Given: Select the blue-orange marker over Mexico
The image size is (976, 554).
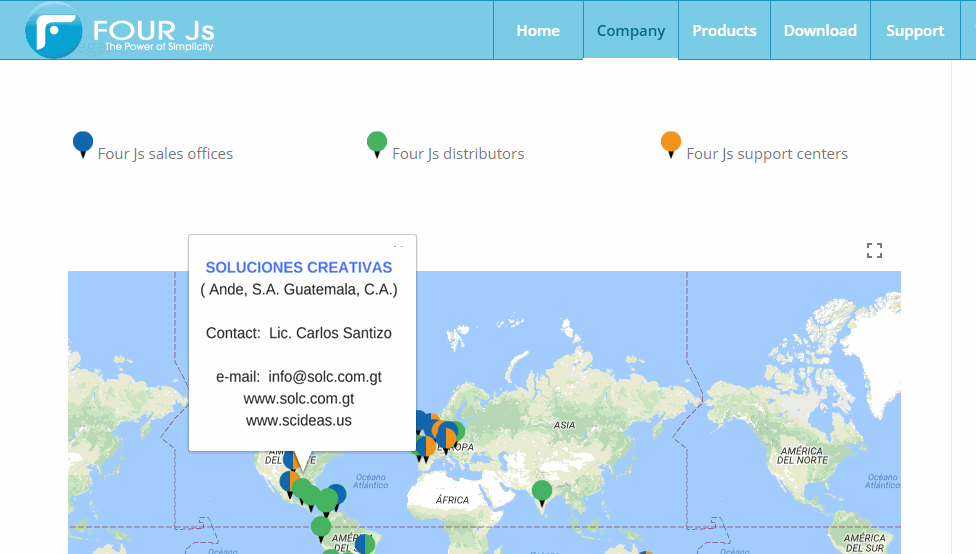Looking at the screenshot, I should (x=290, y=484).
